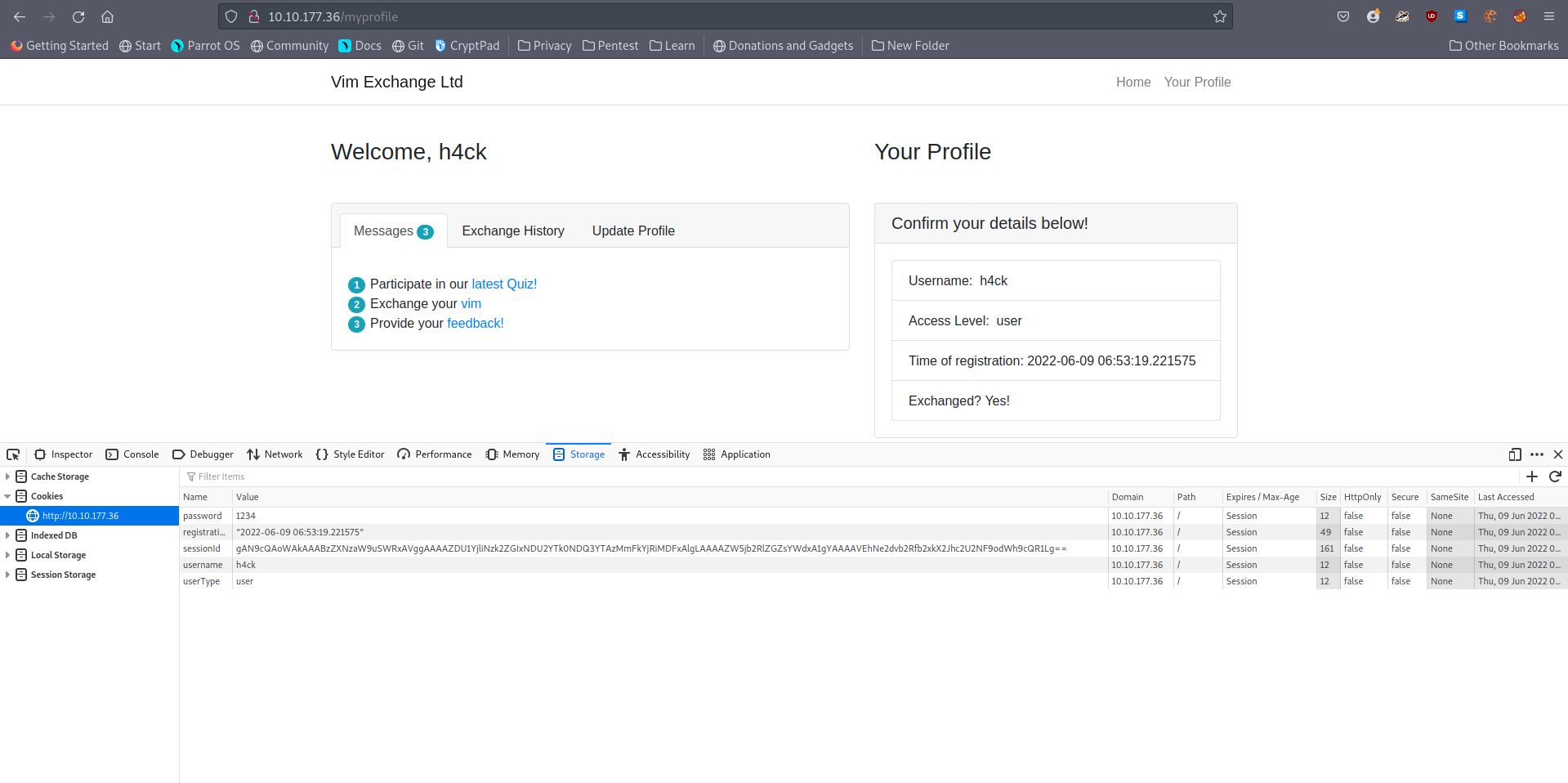The height and width of the screenshot is (783, 1568).
Task: Click the add cookie plus icon
Action: [x=1532, y=477]
